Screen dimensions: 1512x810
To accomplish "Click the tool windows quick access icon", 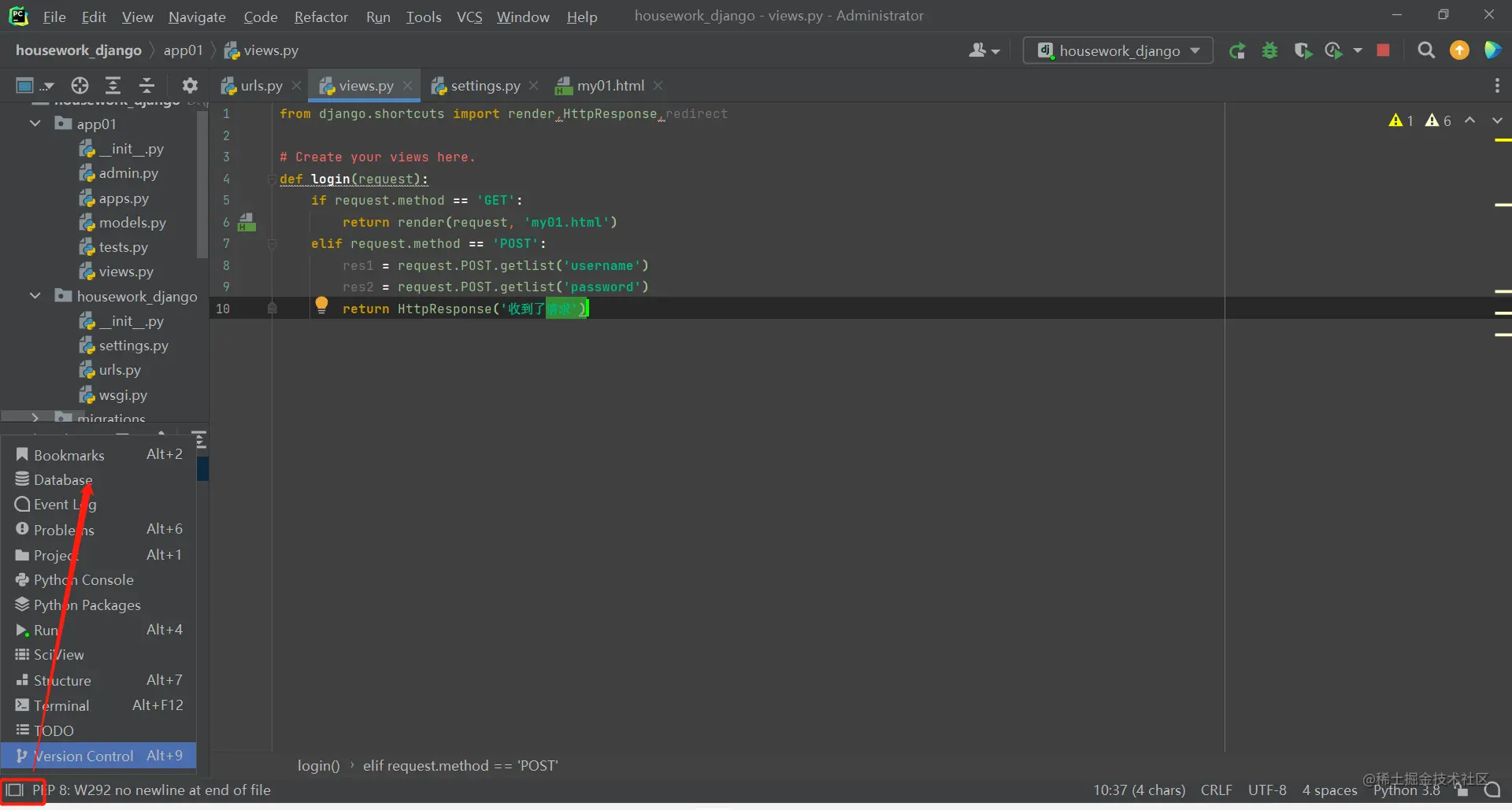I will [15, 790].
